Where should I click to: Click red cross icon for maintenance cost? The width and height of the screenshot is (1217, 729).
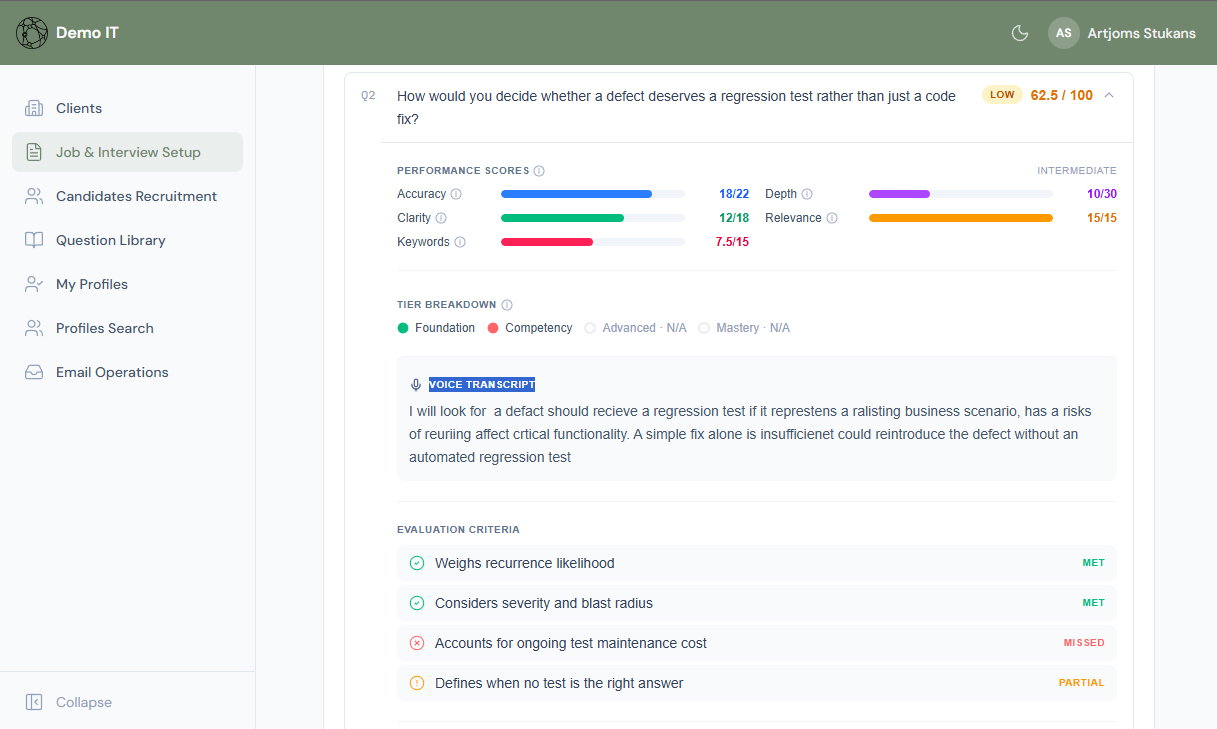point(417,643)
